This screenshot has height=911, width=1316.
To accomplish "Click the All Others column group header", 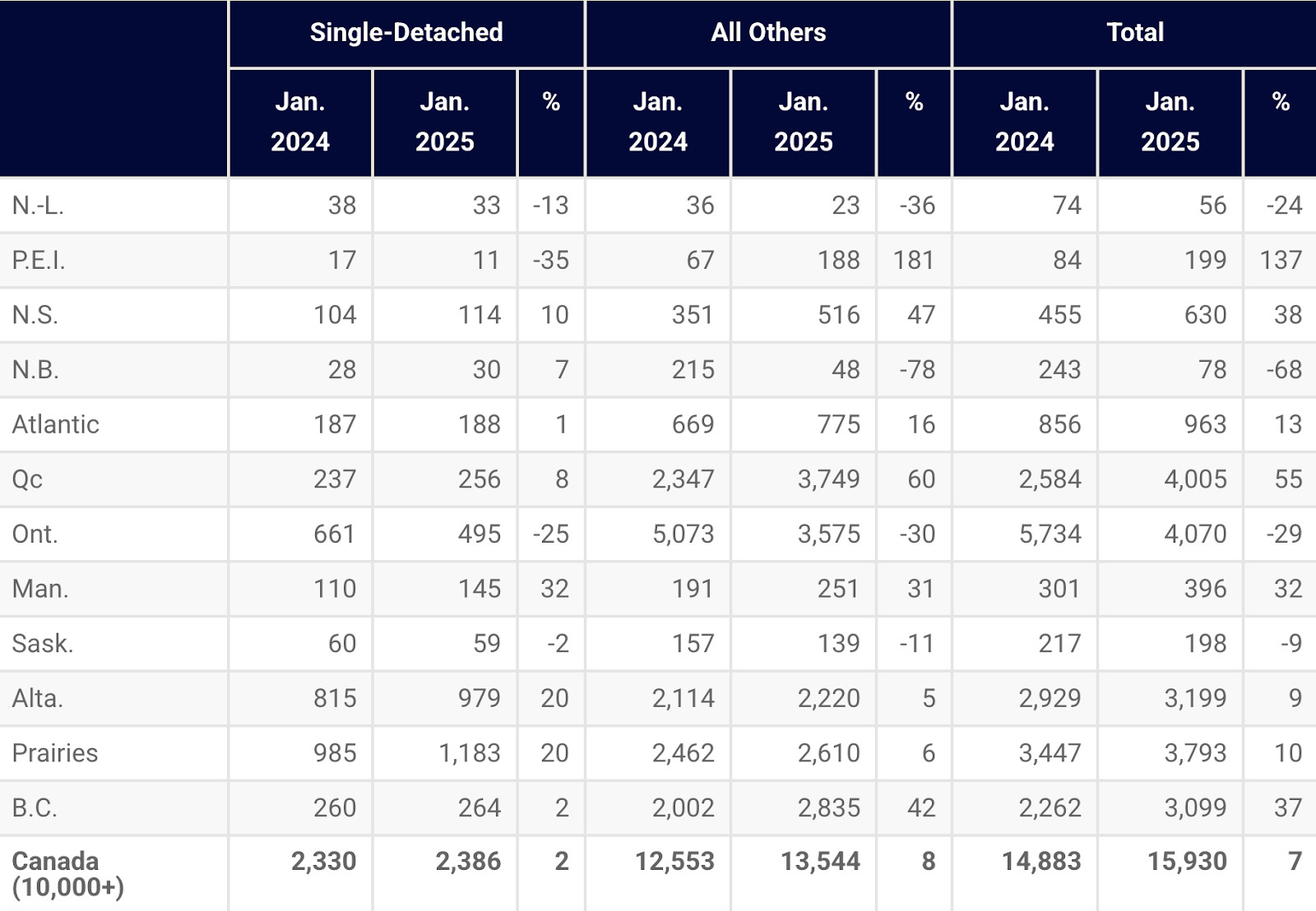I will [768, 33].
